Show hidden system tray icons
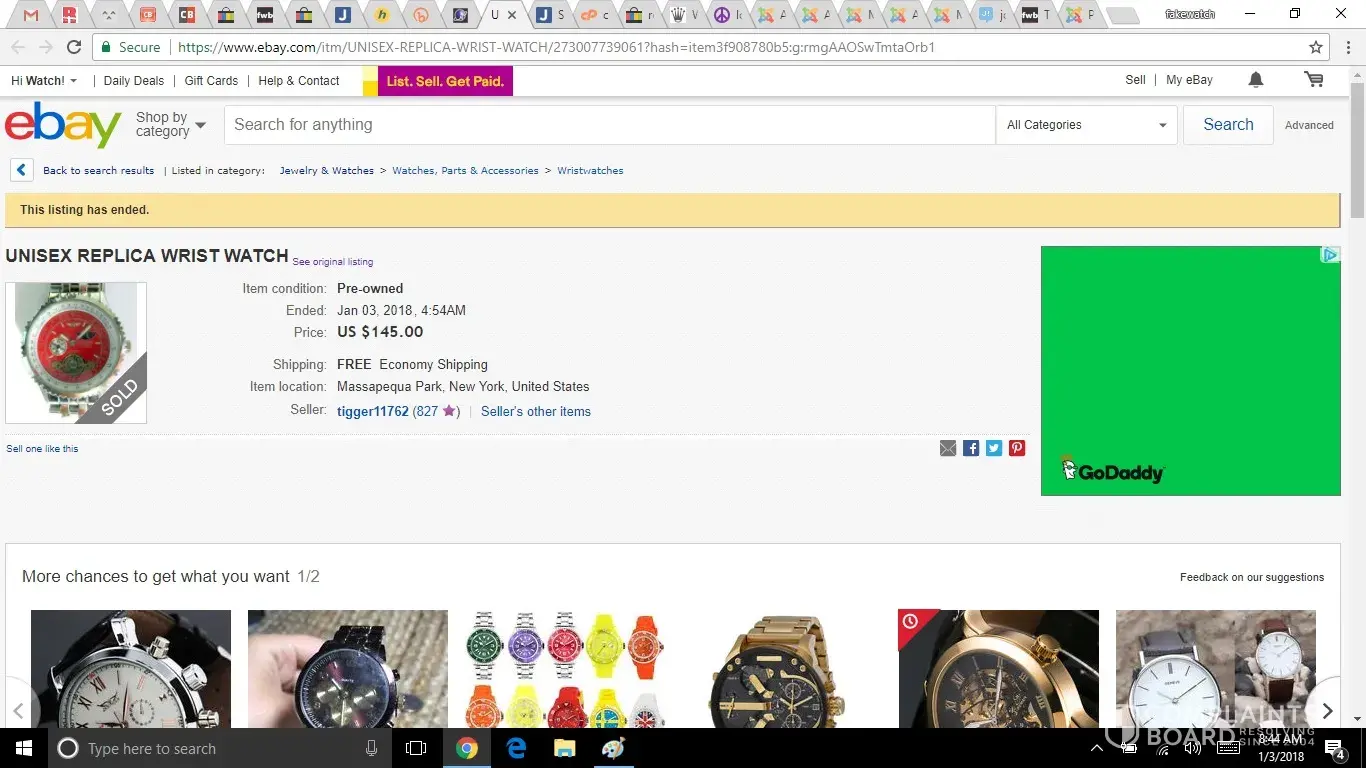 coord(1096,748)
